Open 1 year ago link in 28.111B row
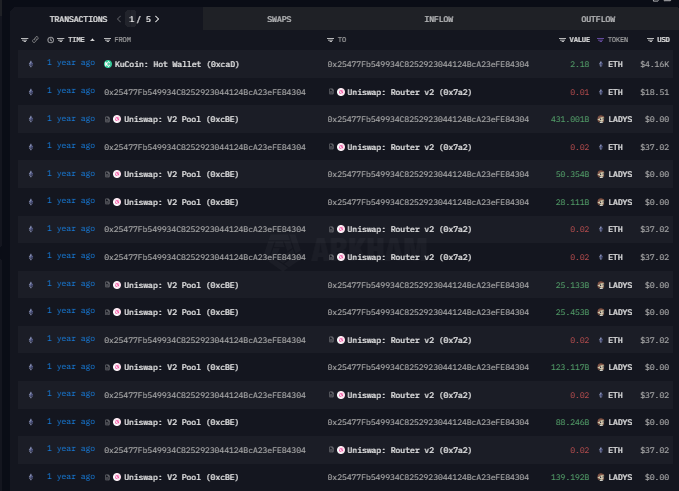This screenshot has height=491, width=679. 71,201
